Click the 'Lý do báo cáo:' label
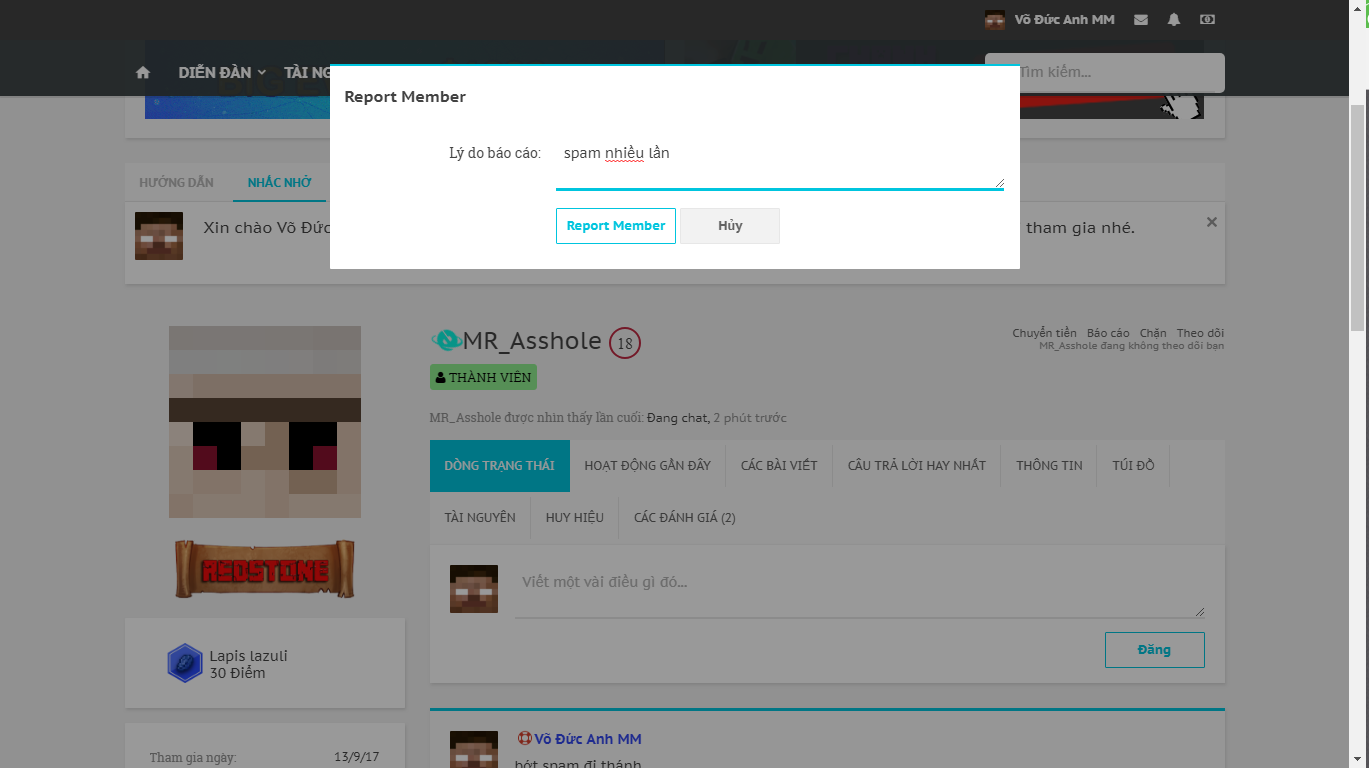This screenshot has height=768, width=1369. pyautogui.click(x=495, y=154)
